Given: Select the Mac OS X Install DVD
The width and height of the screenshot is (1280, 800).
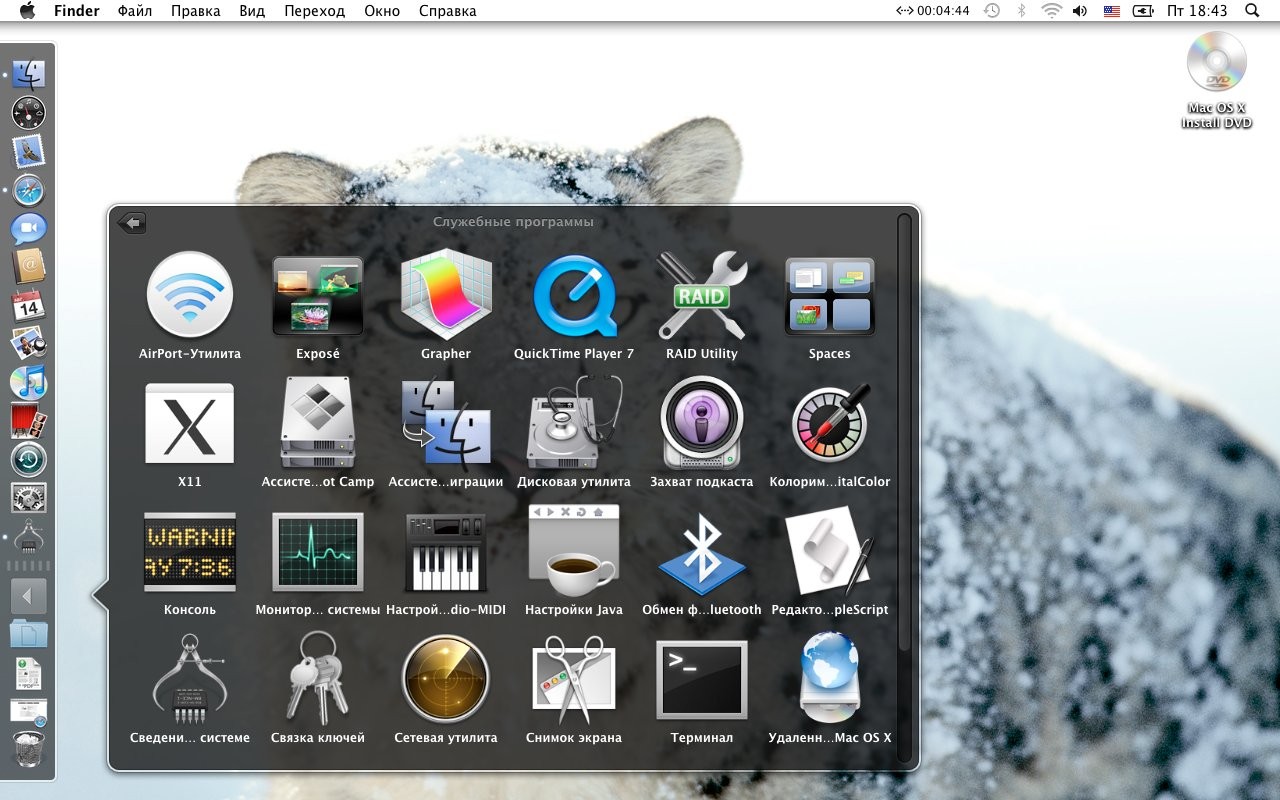Looking at the screenshot, I should [x=1216, y=80].
